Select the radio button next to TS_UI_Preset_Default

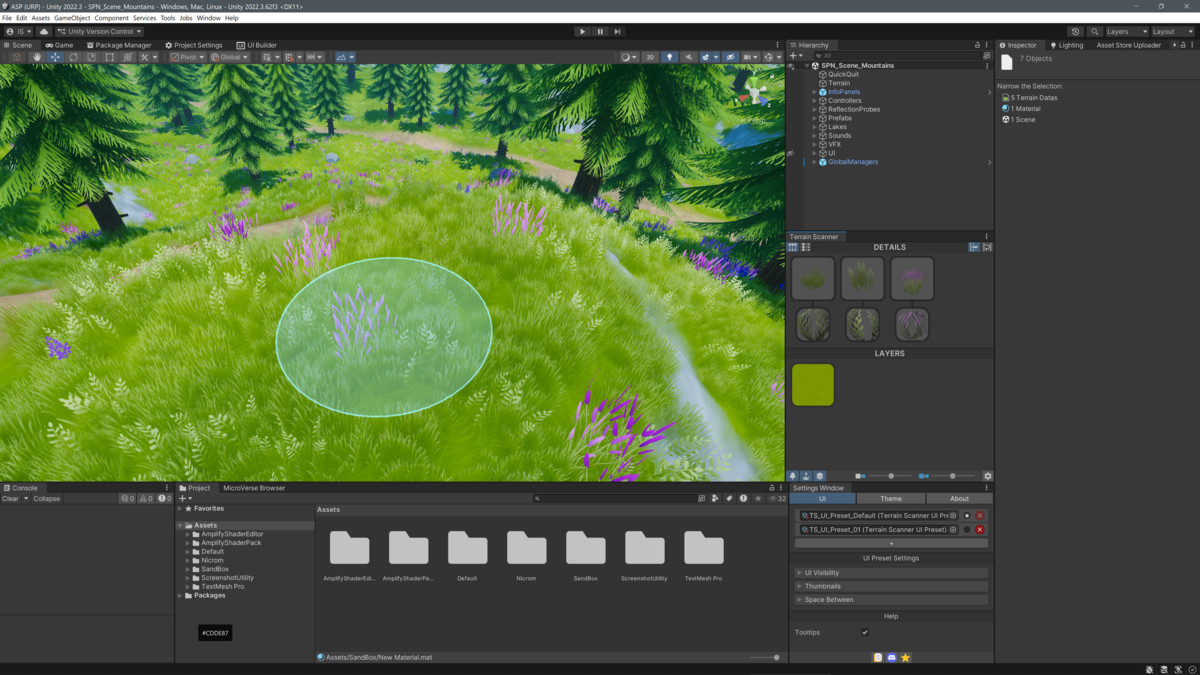point(966,517)
